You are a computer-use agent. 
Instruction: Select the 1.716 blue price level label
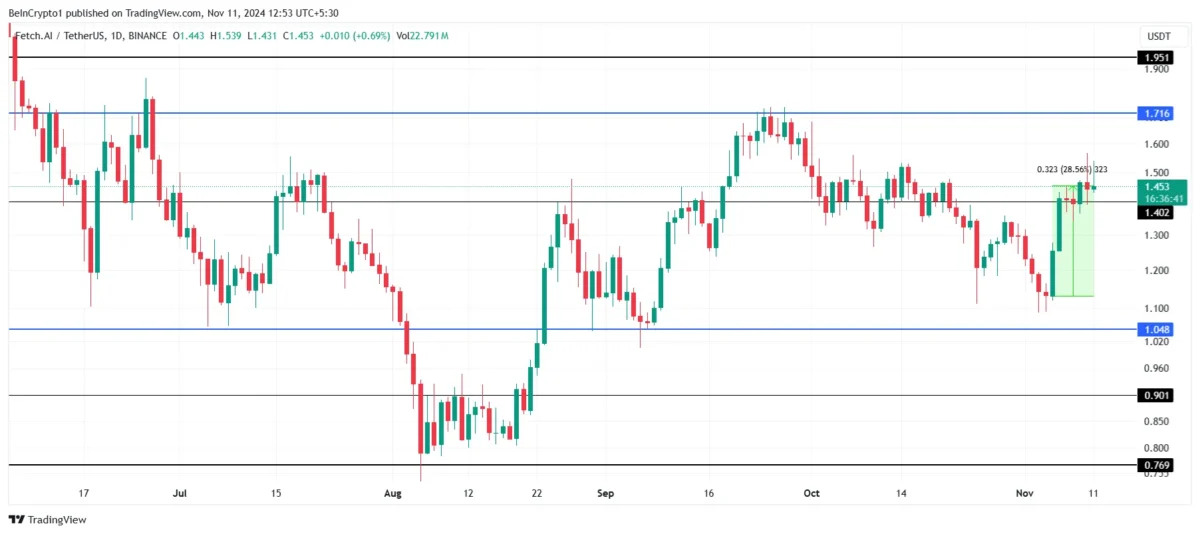click(1156, 114)
